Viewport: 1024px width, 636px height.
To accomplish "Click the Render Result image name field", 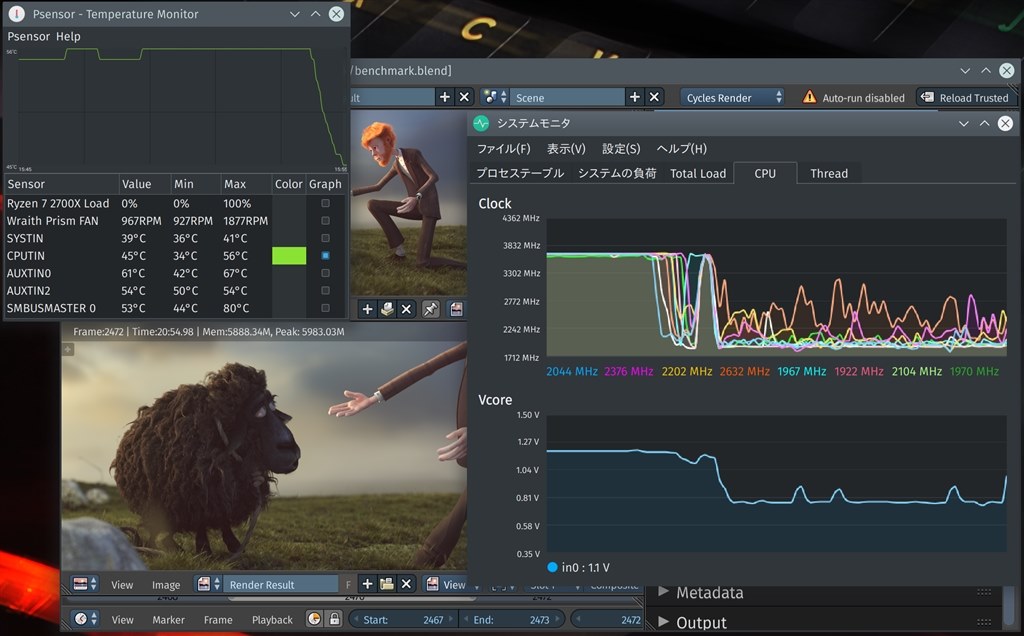I will pyautogui.click(x=281, y=584).
